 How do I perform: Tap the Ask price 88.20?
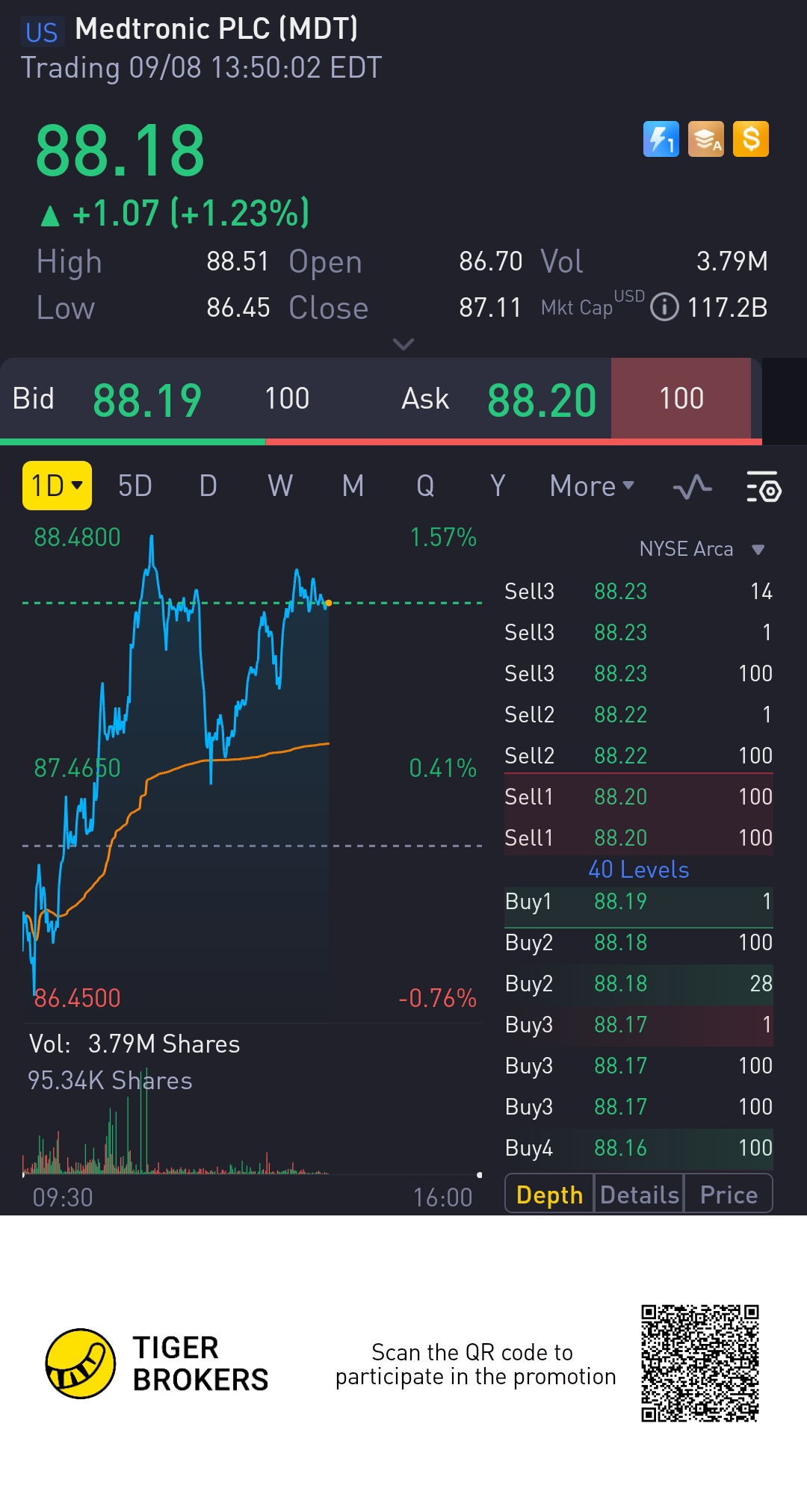click(x=542, y=400)
